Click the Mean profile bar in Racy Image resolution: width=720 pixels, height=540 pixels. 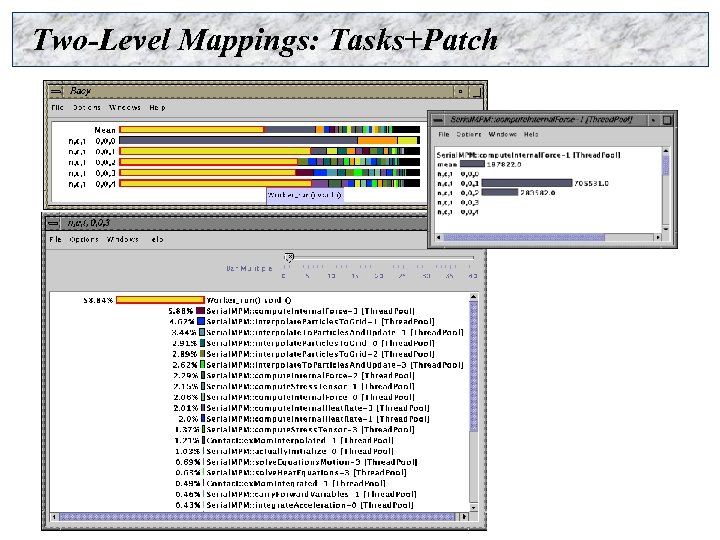click(x=270, y=130)
